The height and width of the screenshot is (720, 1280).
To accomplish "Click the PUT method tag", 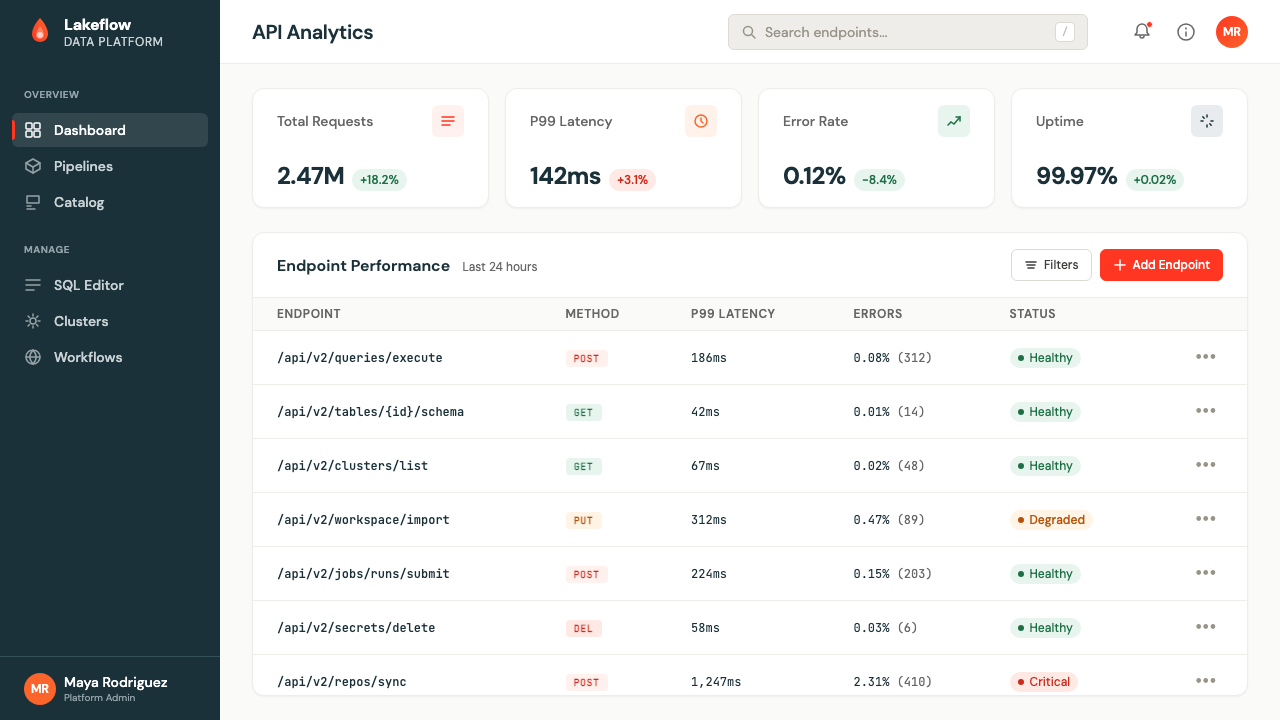I will 584,520.
